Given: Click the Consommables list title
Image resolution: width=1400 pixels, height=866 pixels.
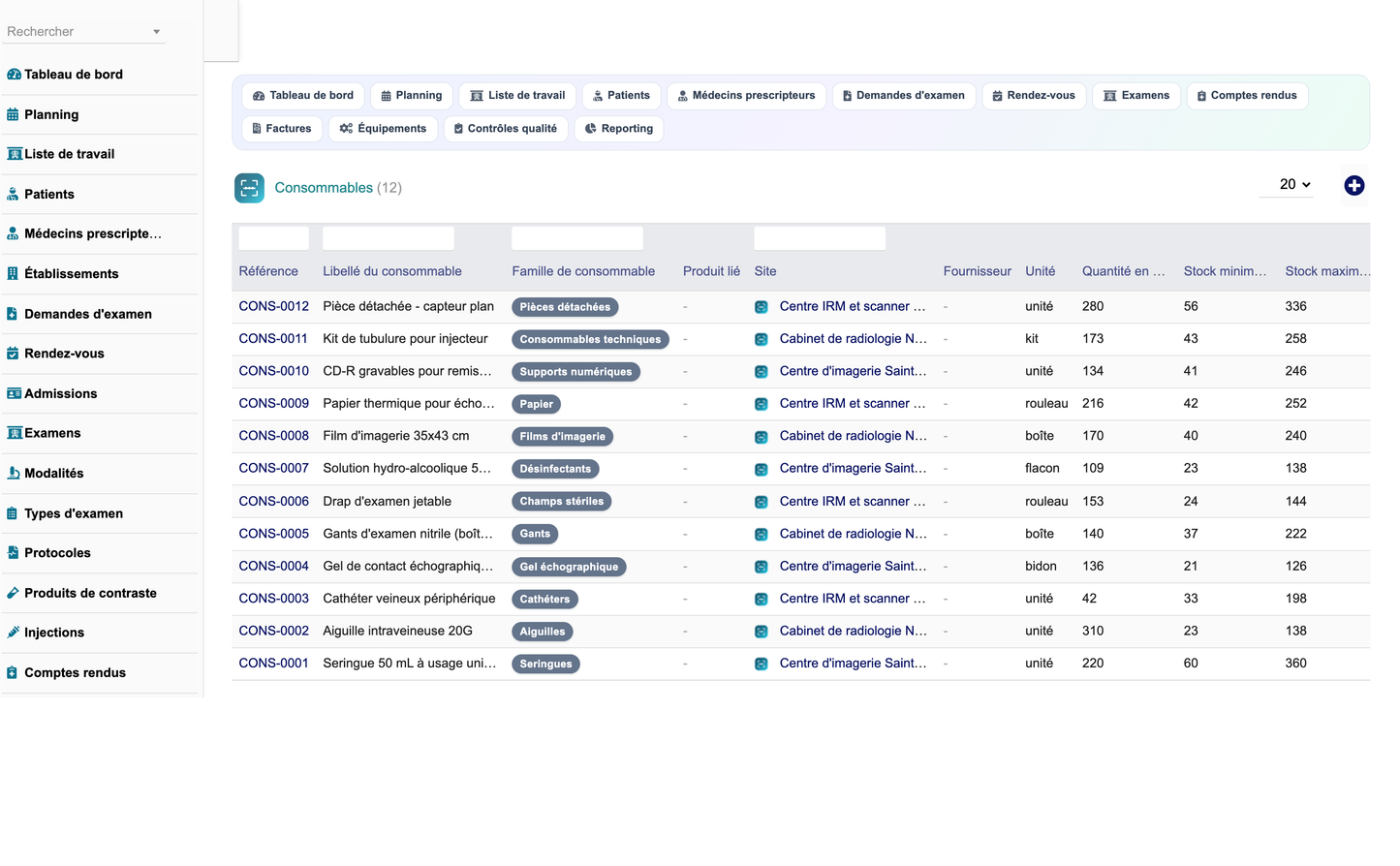Looking at the screenshot, I should click(x=324, y=188).
